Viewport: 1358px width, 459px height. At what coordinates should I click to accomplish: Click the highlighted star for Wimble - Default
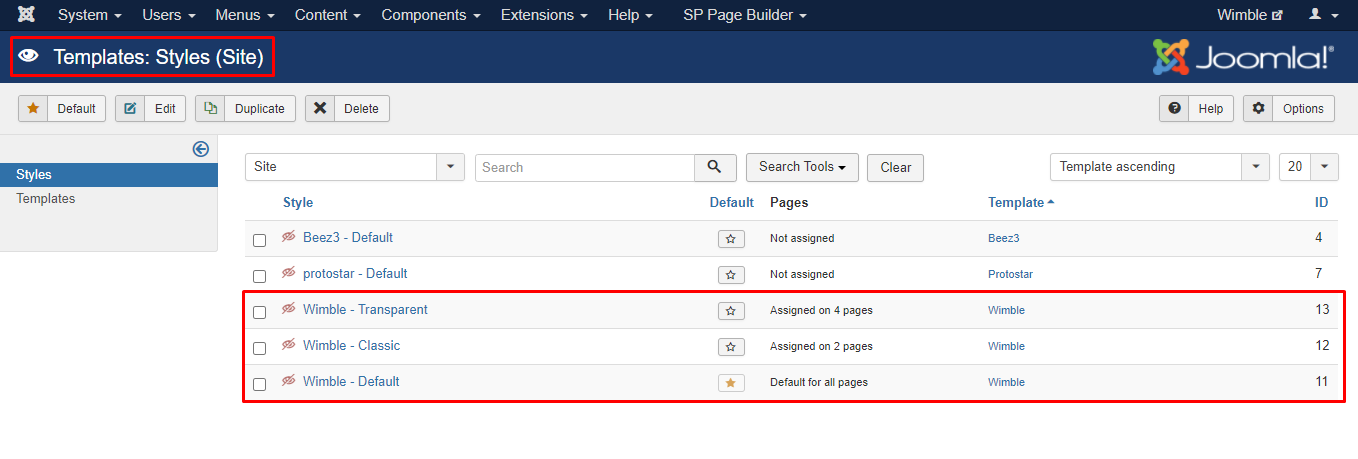pyautogui.click(x=731, y=383)
